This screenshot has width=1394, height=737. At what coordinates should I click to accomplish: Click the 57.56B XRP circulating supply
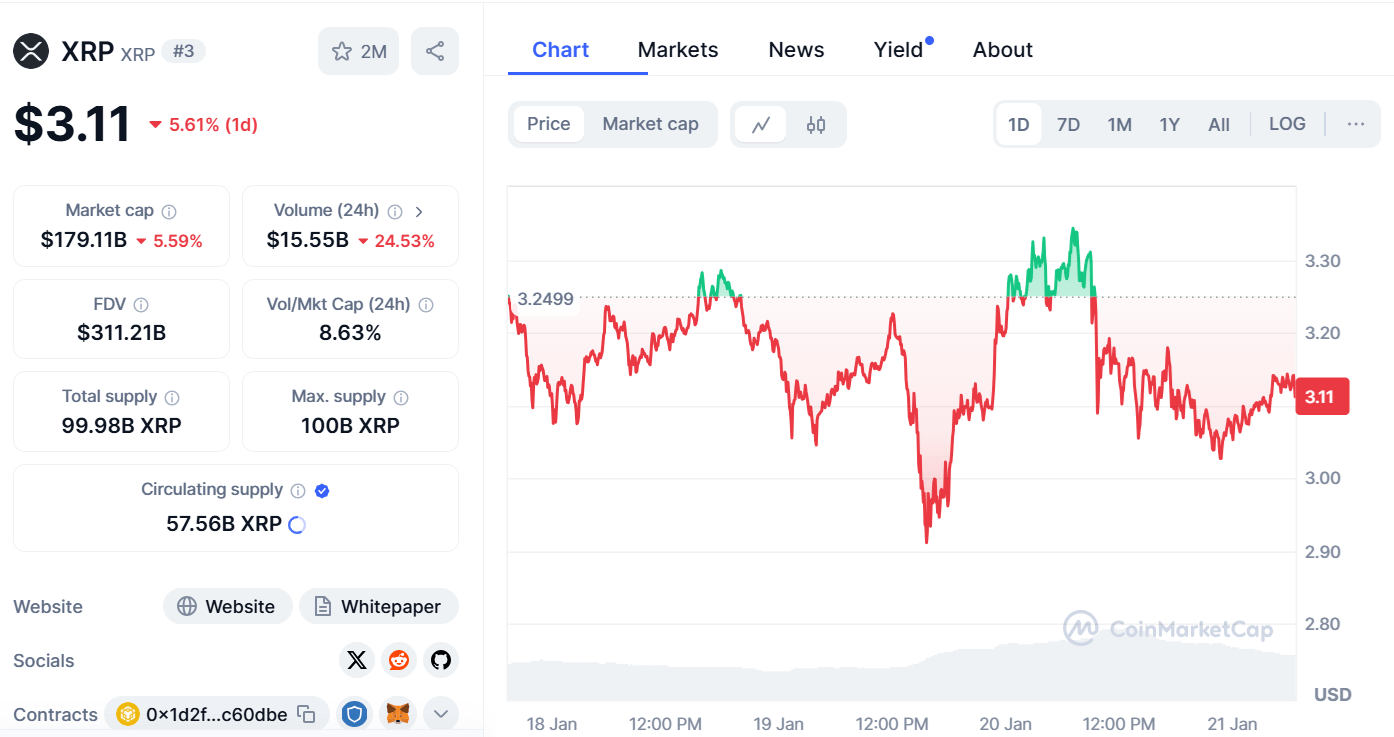(x=224, y=524)
